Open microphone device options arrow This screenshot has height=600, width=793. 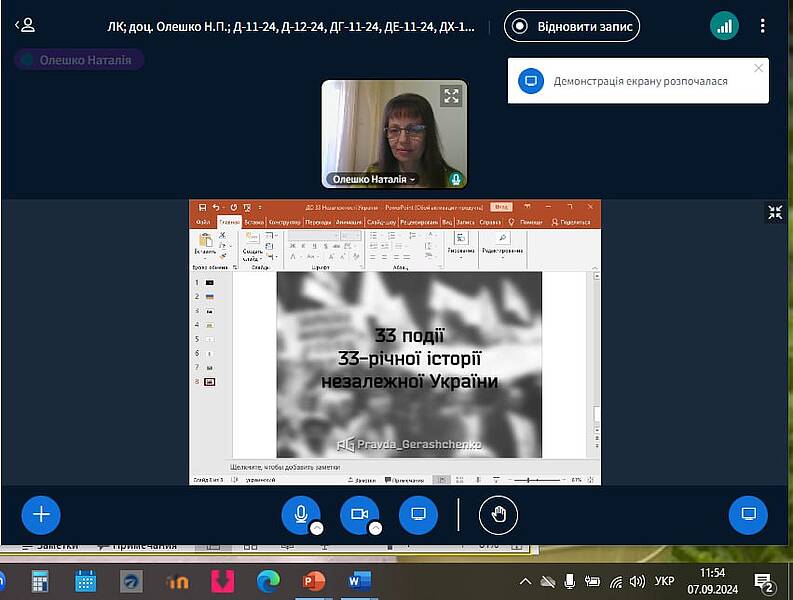click(x=316, y=529)
